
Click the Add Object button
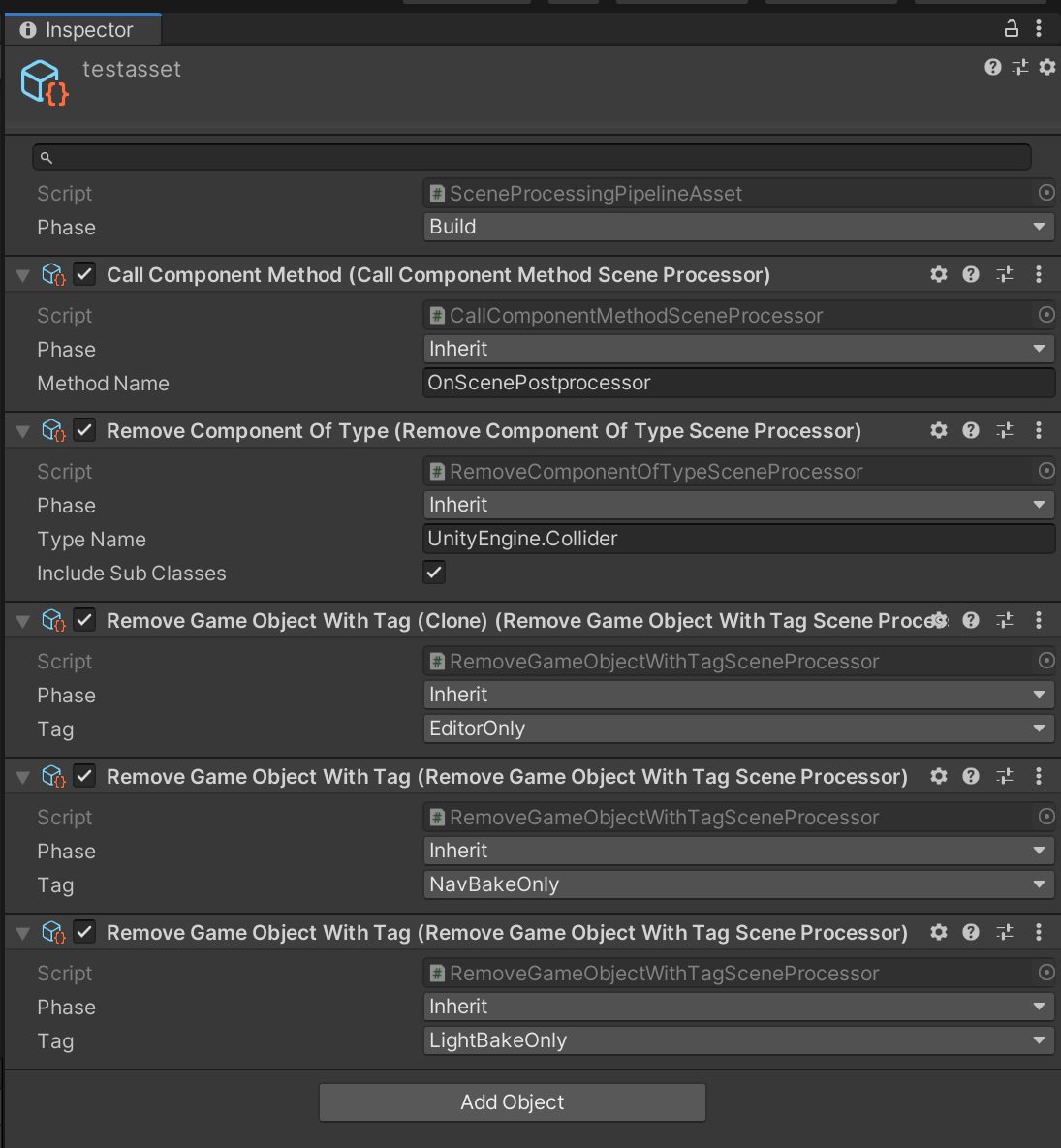tap(512, 1102)
